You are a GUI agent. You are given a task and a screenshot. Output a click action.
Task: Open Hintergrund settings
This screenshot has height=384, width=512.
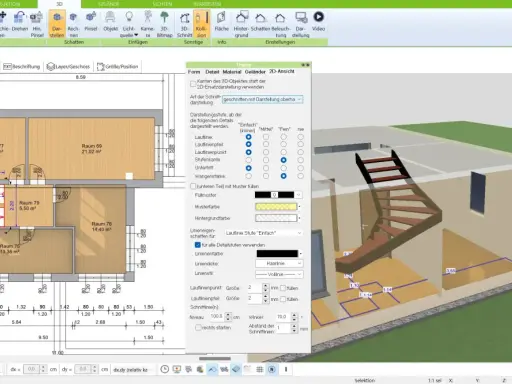(x=241, y=24)
